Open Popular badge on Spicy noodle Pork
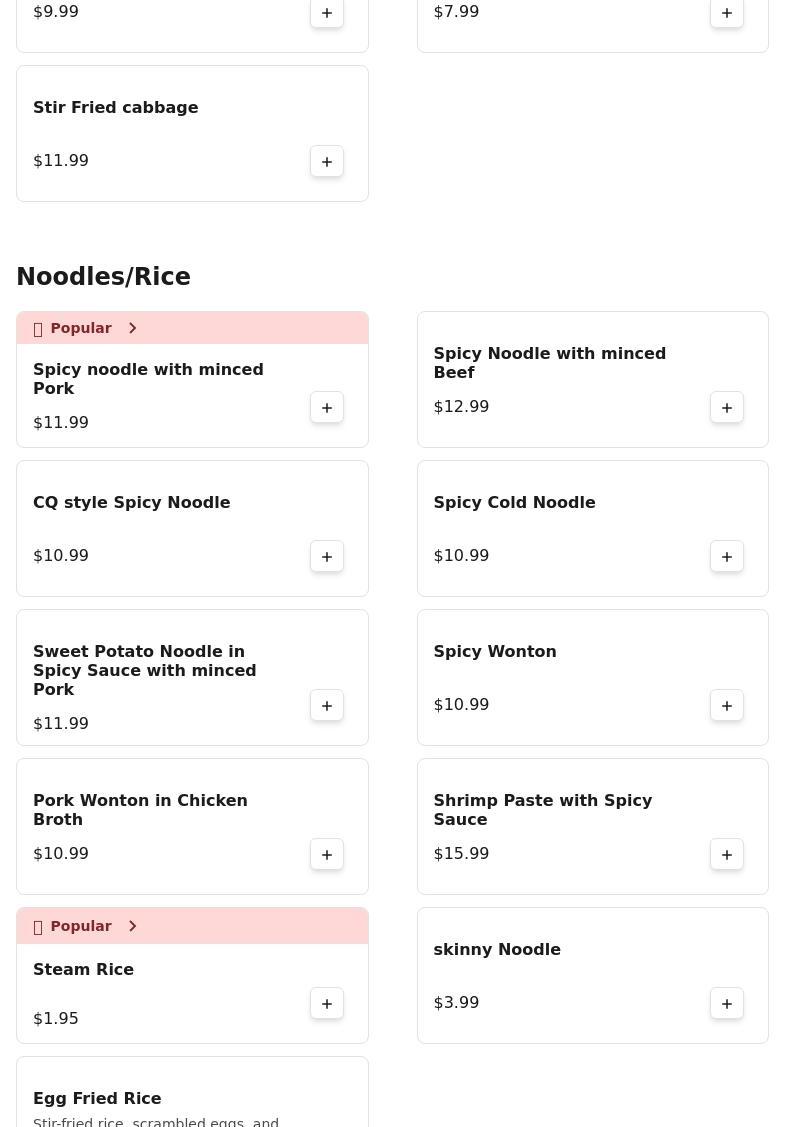 click(x=80, y=328)
